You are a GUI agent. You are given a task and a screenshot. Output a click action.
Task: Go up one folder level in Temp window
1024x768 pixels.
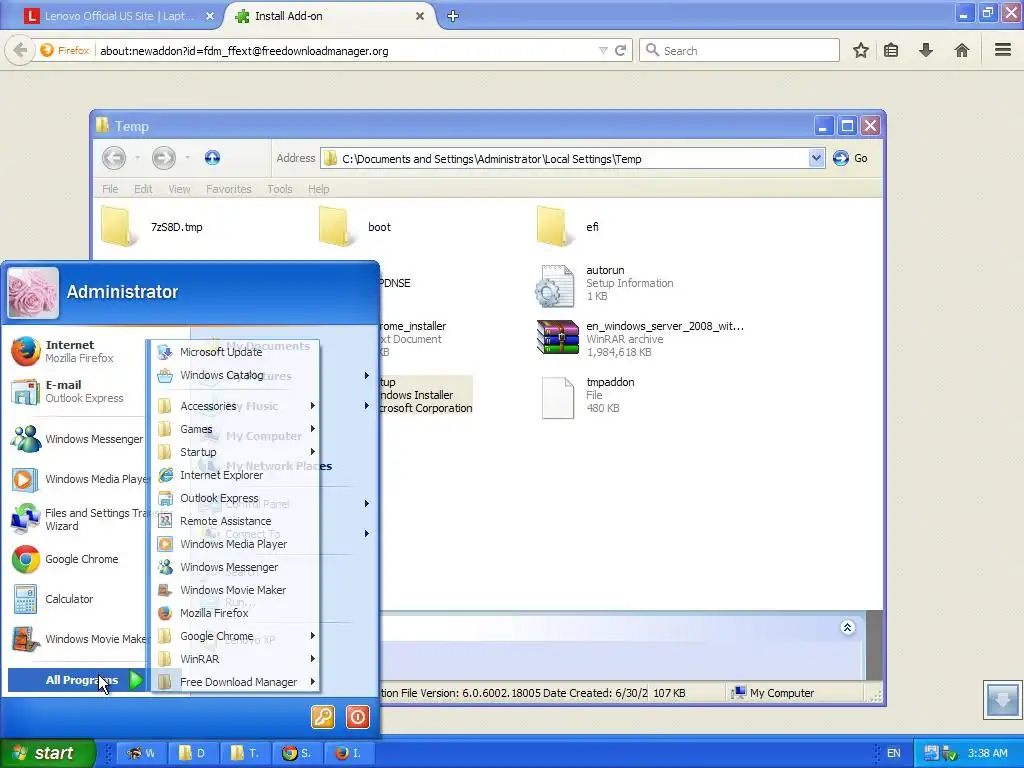(x=212, y=157)
